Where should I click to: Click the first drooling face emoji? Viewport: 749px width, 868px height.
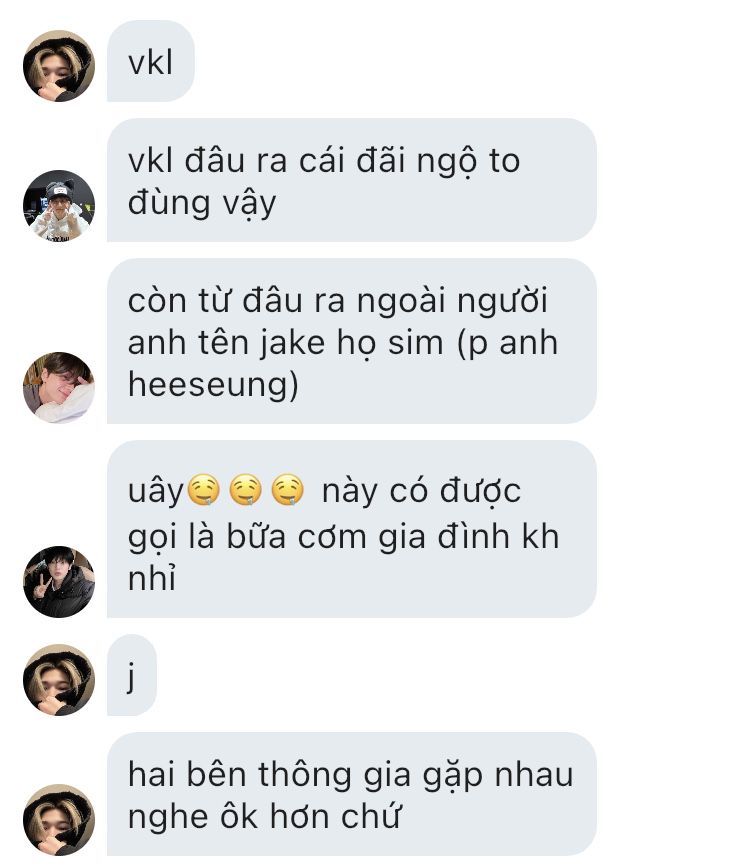tap(204, 490)
